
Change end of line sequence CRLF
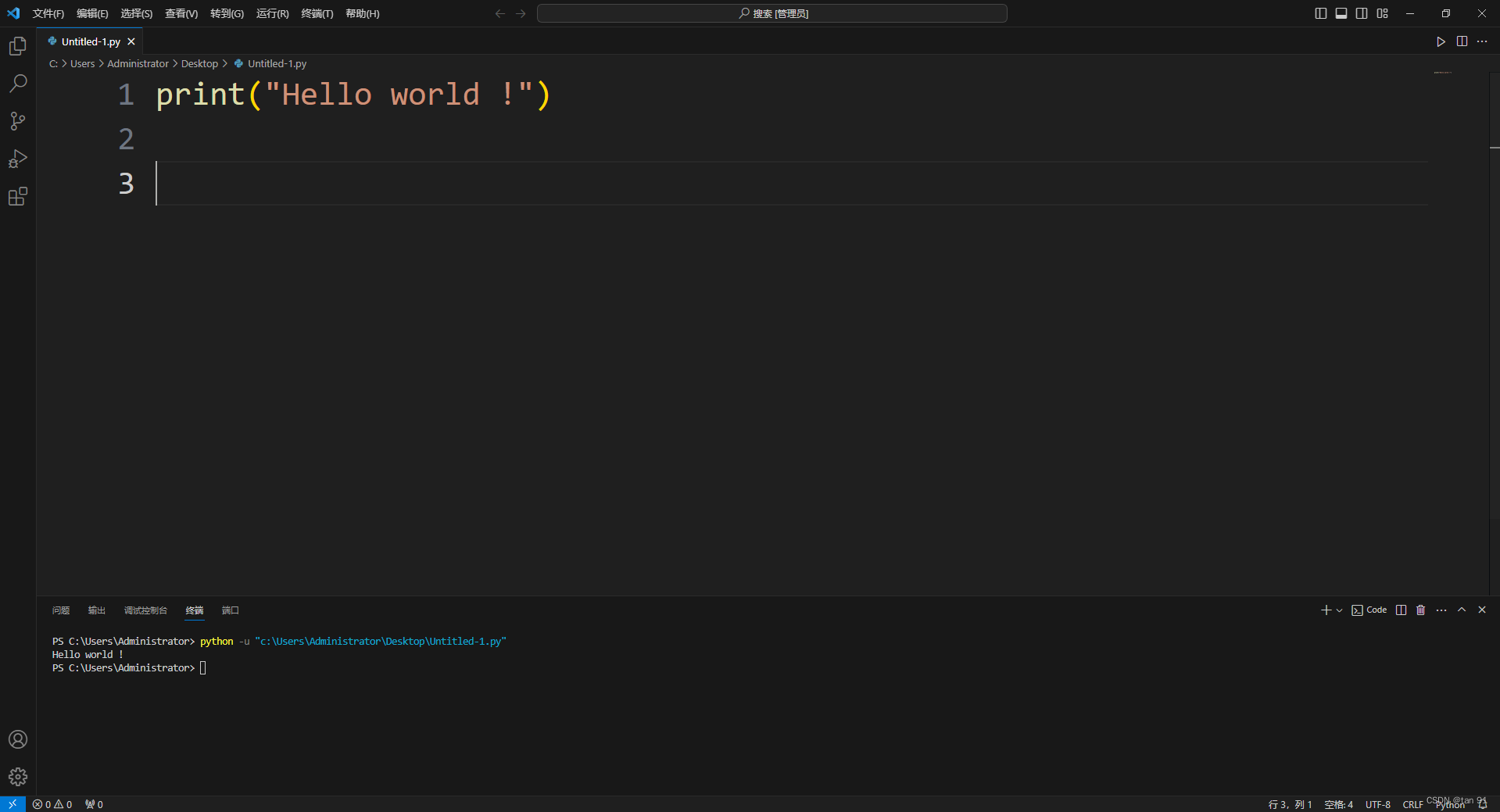click(x=1412, y=805)
